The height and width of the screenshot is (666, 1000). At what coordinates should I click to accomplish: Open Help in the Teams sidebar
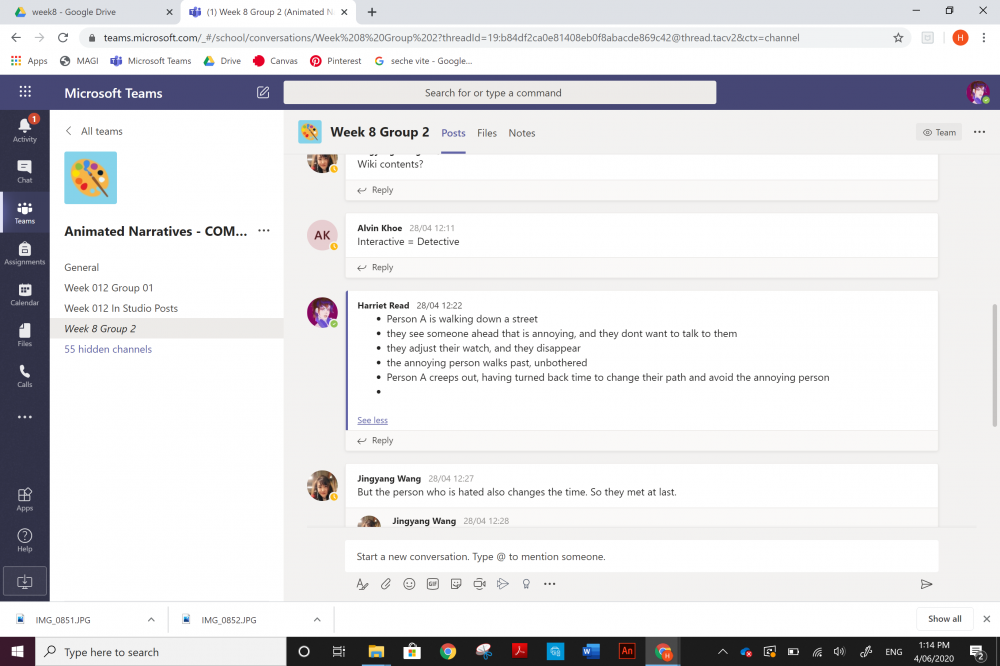pyautogui.click(x=24, y=540)
